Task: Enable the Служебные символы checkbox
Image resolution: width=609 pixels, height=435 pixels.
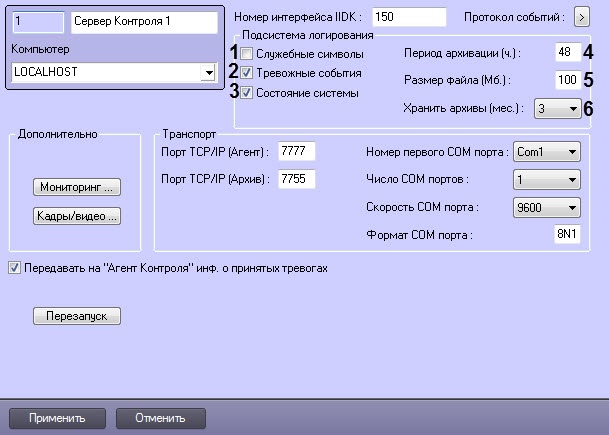Action: pyautogui.click(x=247, y=54)
